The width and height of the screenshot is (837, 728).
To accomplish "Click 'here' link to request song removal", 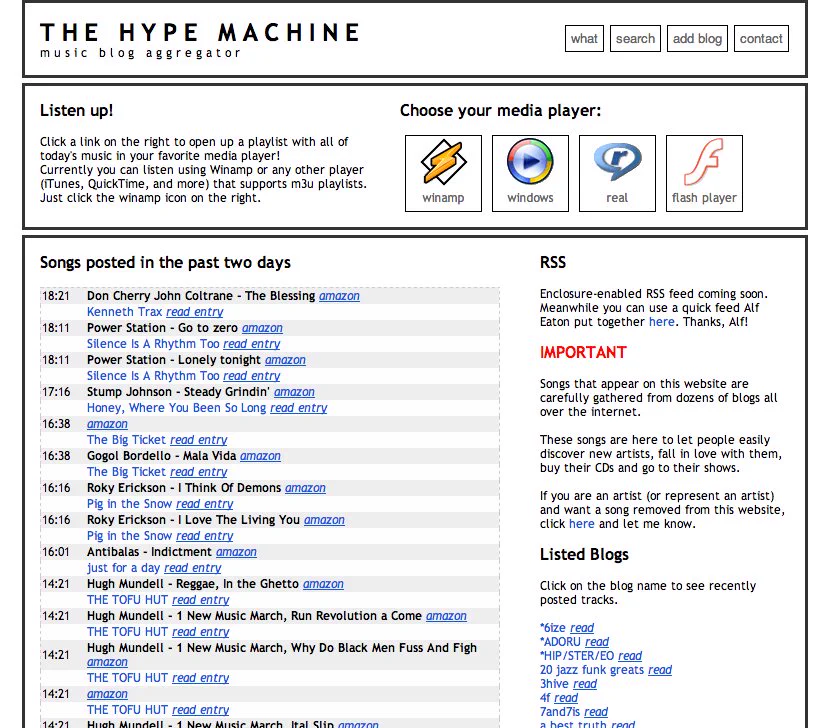I will [581, 524].
